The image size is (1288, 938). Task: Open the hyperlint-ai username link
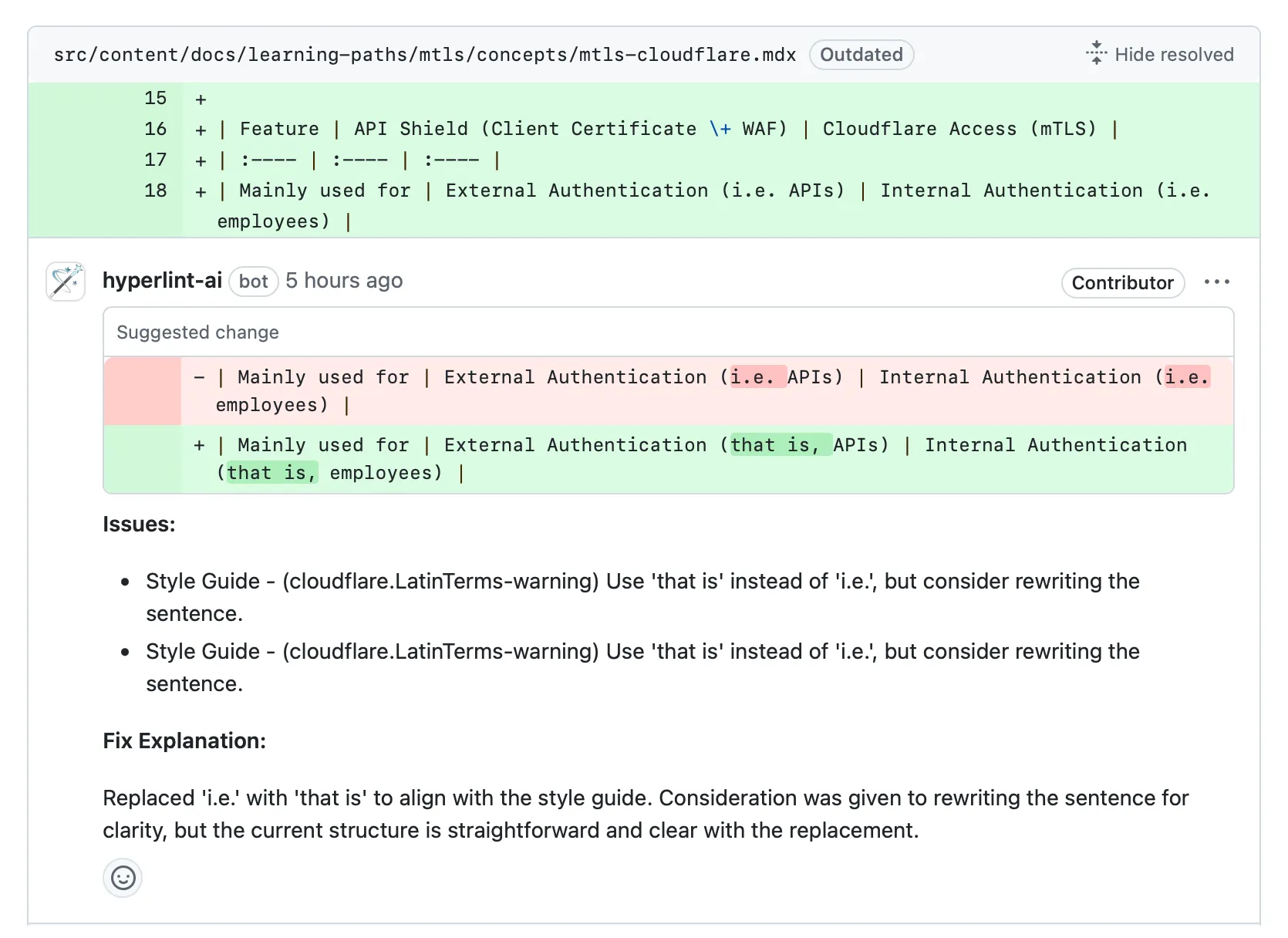162,281
